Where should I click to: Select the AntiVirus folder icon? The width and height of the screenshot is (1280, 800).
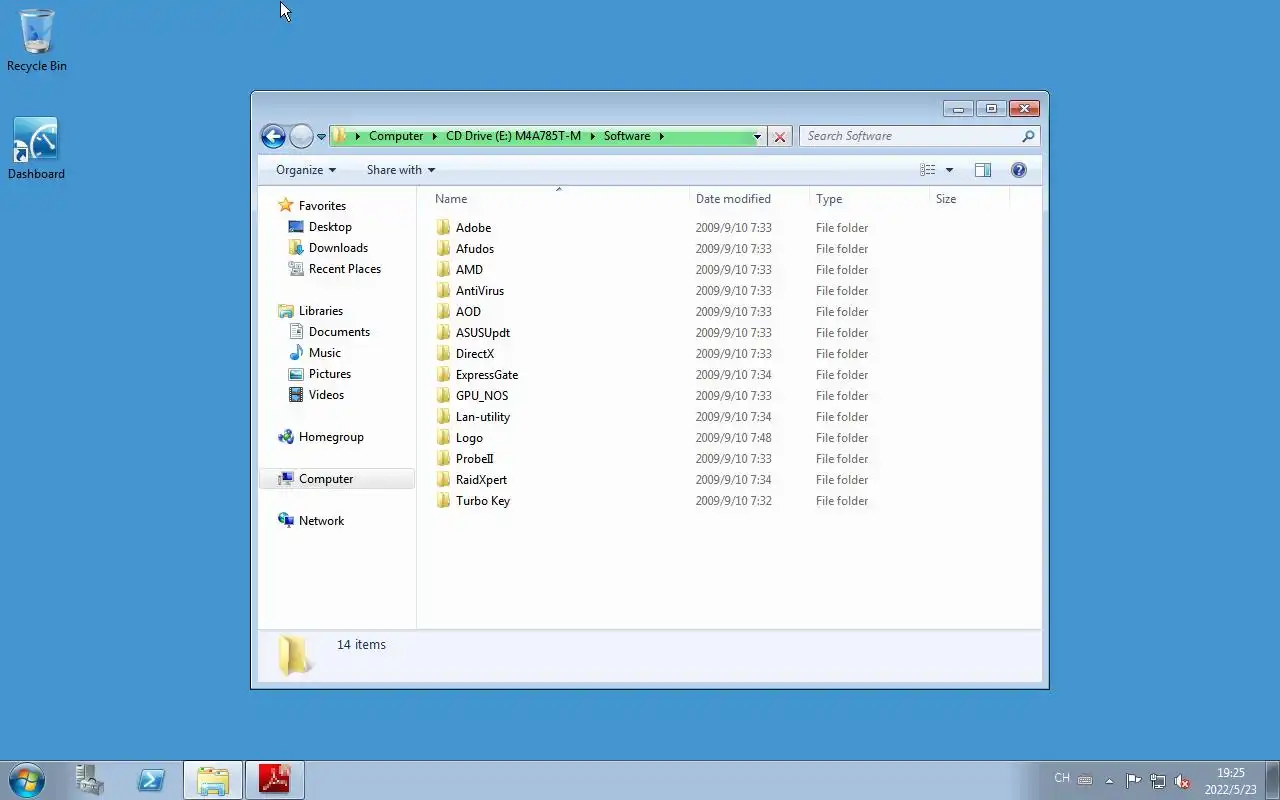(x=444, y=291)
